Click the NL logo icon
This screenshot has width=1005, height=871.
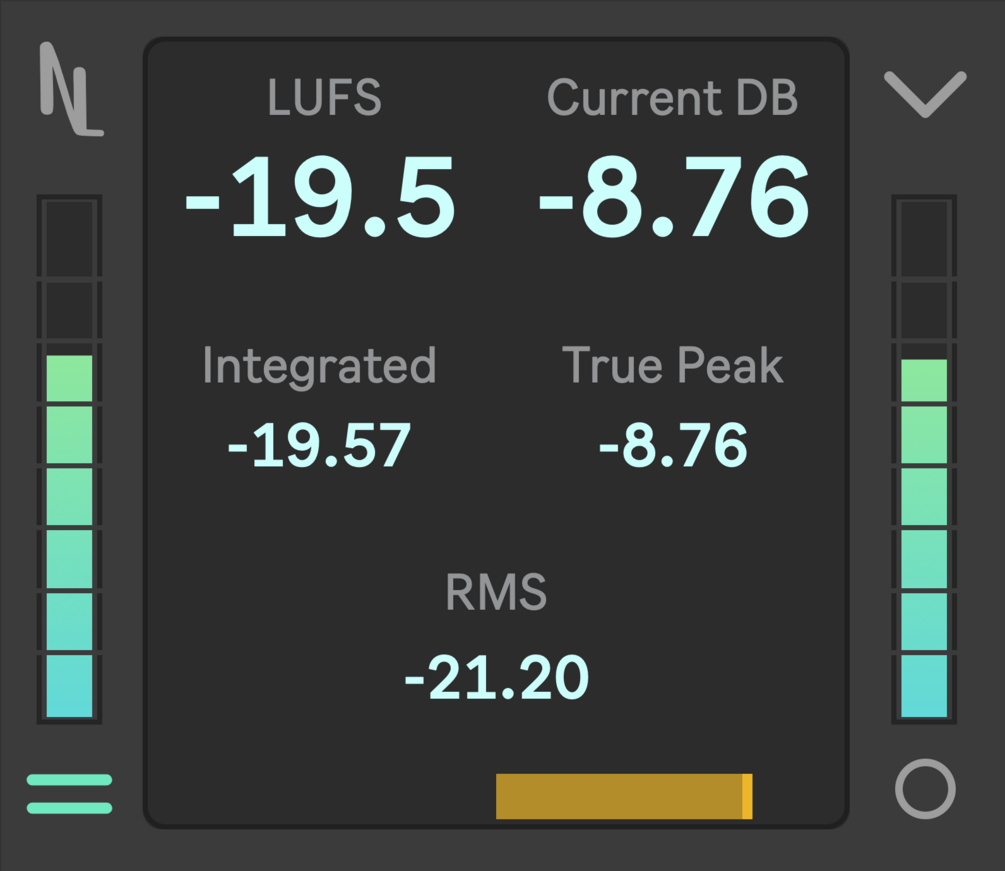coord(70,90)
